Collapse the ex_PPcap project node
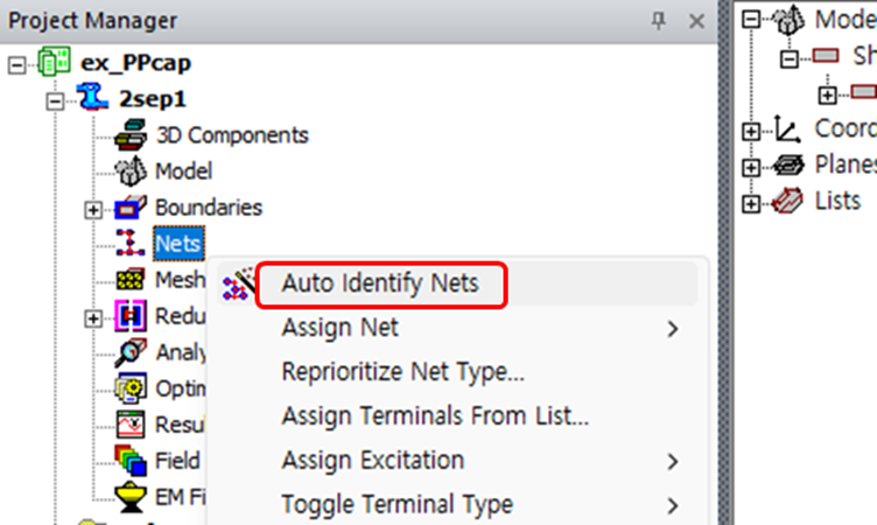The width and height of the screenshot is (877, 525). [17, 64]
